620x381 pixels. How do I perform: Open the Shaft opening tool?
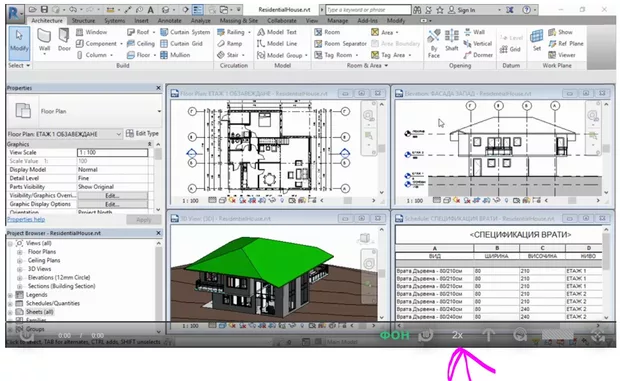(x=451, y=40)
